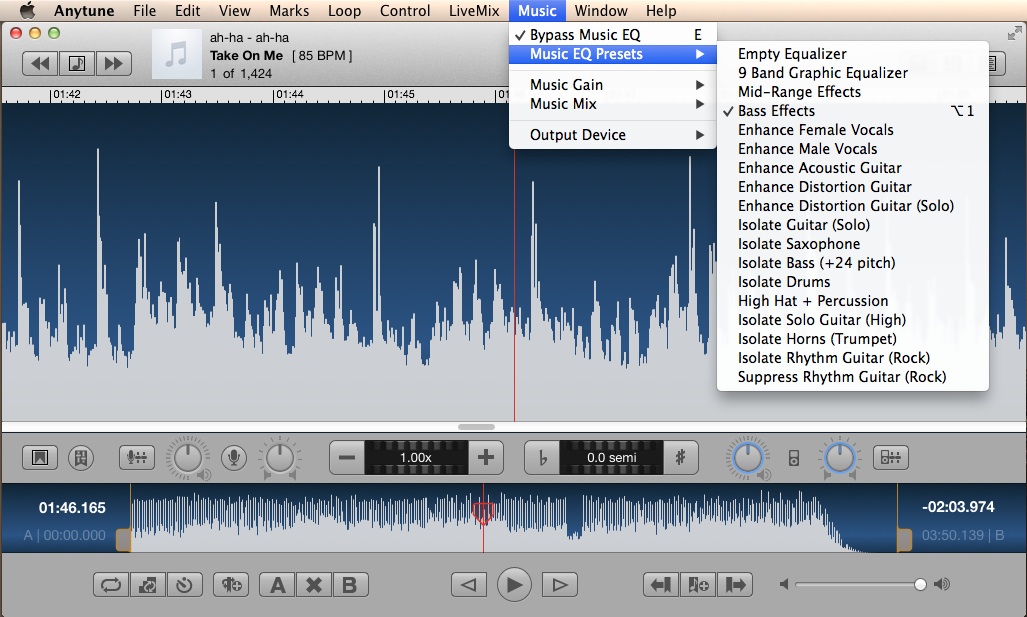Image resolution: width=1027 pixels, height=617 pixels.
Task: Click the step-loop button
Action: tap(148, 584)
